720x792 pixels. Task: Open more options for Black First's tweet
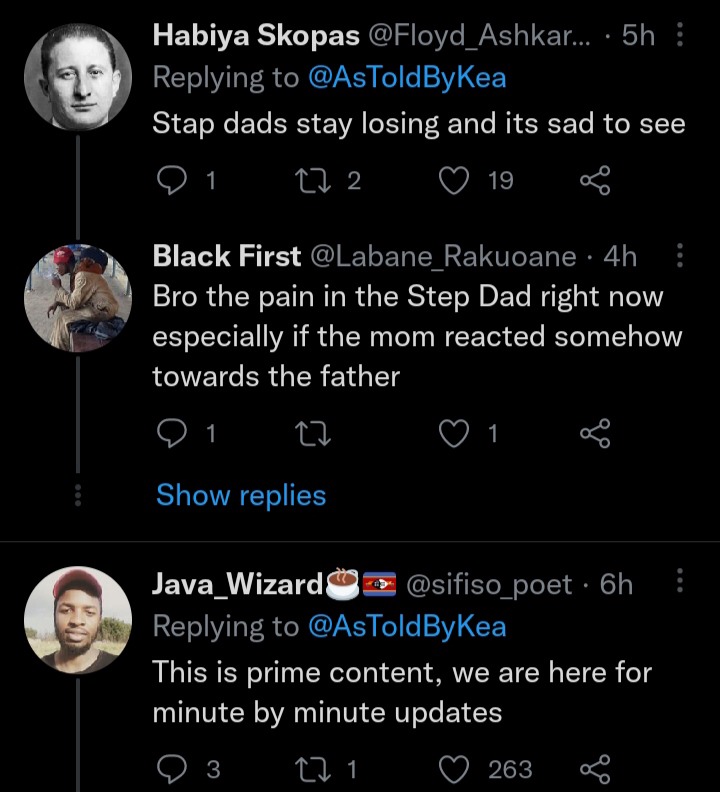tap(680, 256)
